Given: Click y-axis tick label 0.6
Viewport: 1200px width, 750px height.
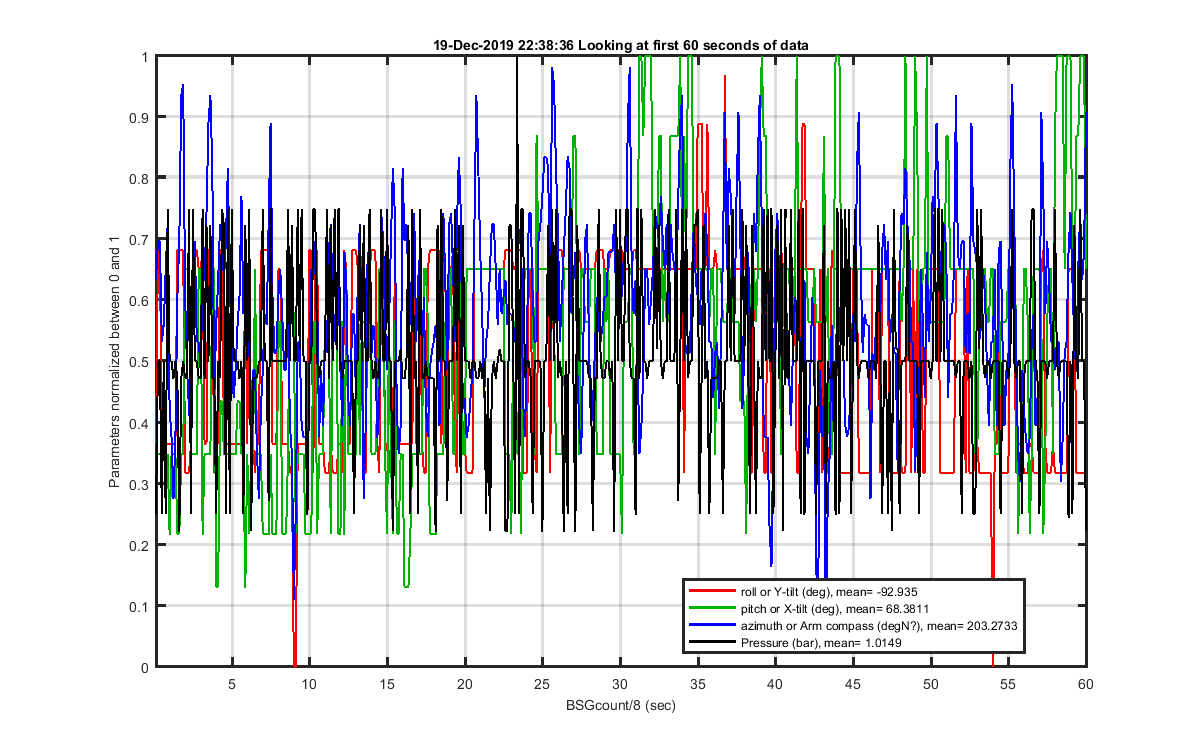Looking at the screenshot, I should 138,301.
